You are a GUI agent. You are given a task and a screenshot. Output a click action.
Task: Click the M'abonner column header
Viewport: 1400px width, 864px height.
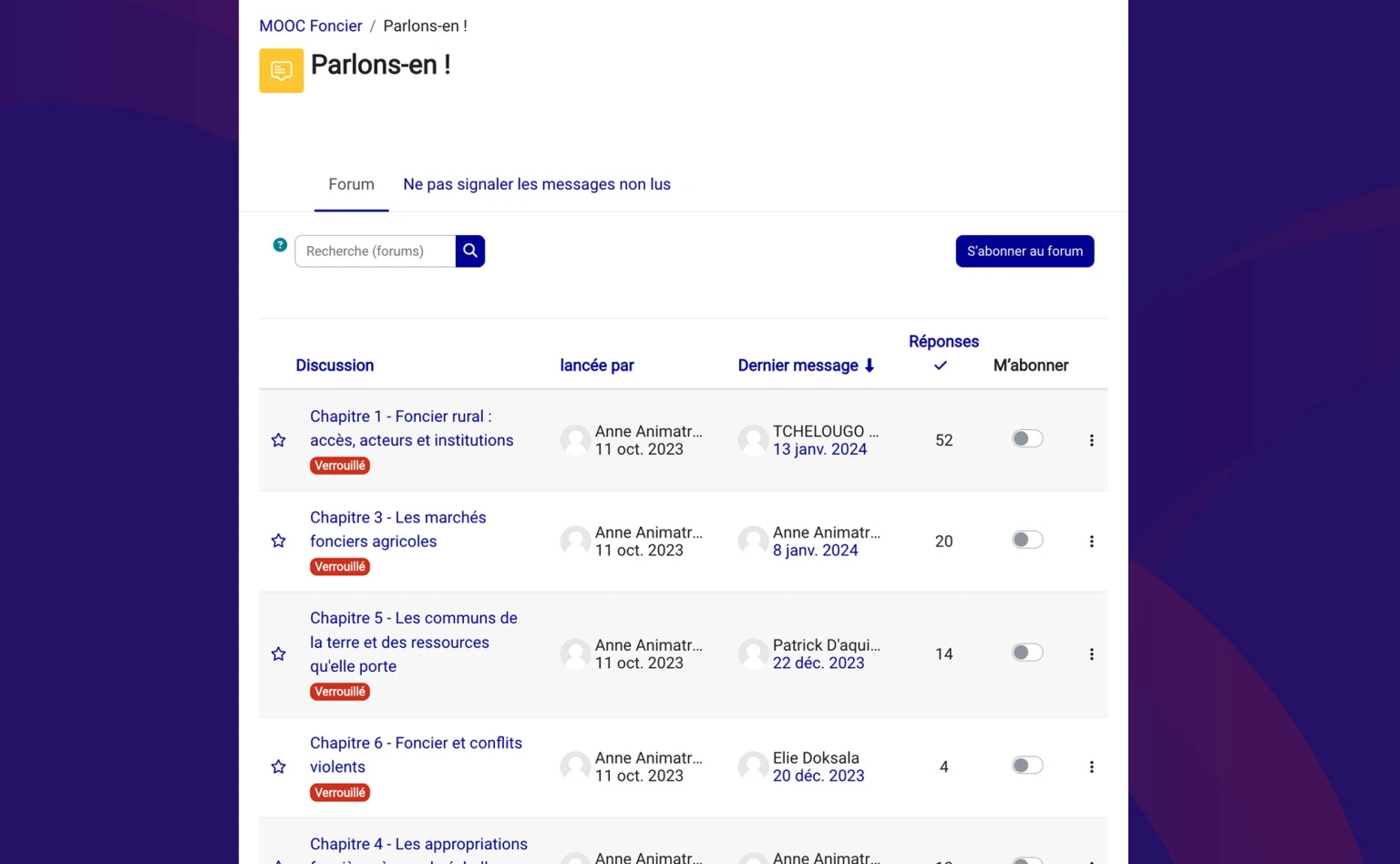click(x=1031, y=365)
